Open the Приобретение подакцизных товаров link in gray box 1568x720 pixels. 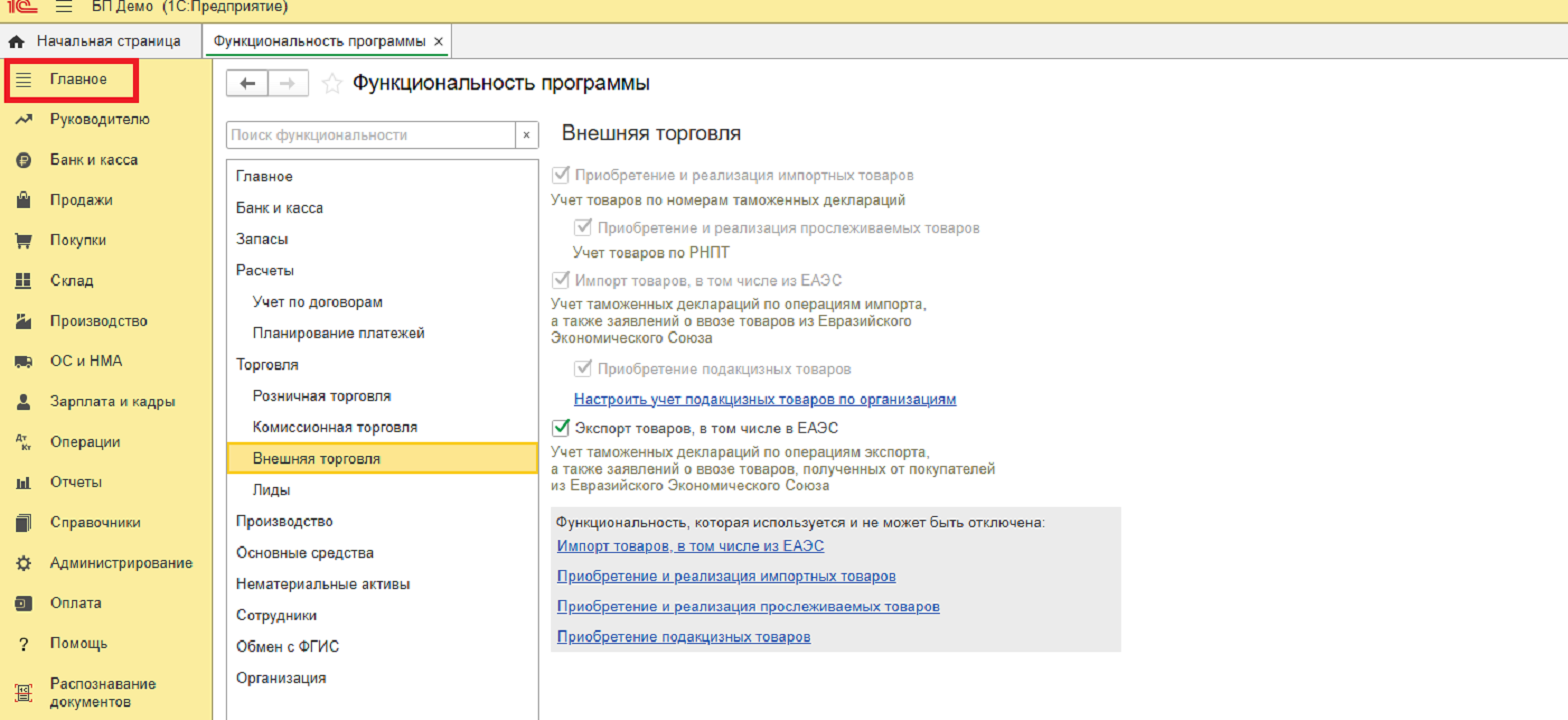[x=684, y=637]
